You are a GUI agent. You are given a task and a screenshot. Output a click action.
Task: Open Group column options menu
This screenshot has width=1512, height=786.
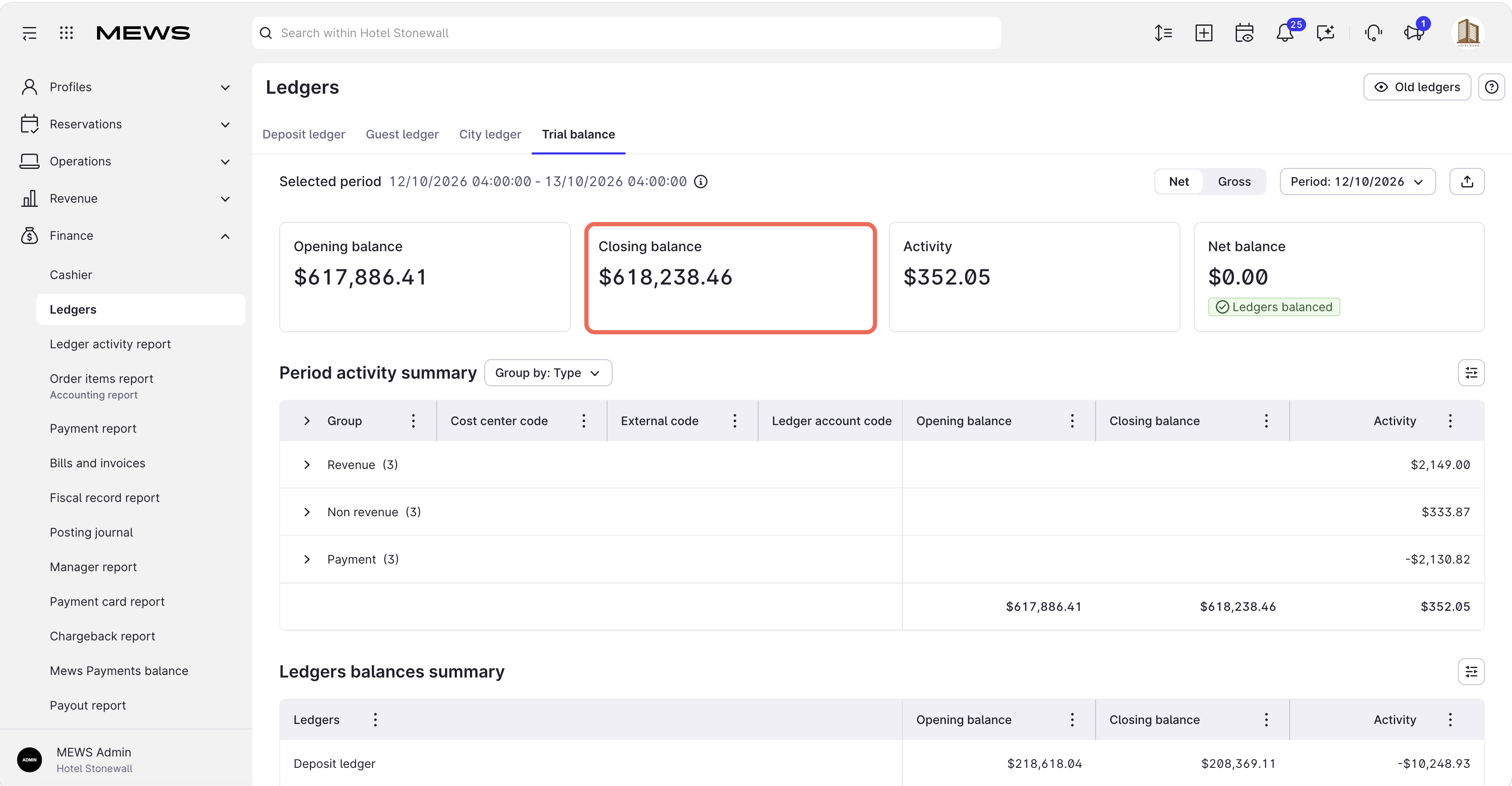coord(413,420)
